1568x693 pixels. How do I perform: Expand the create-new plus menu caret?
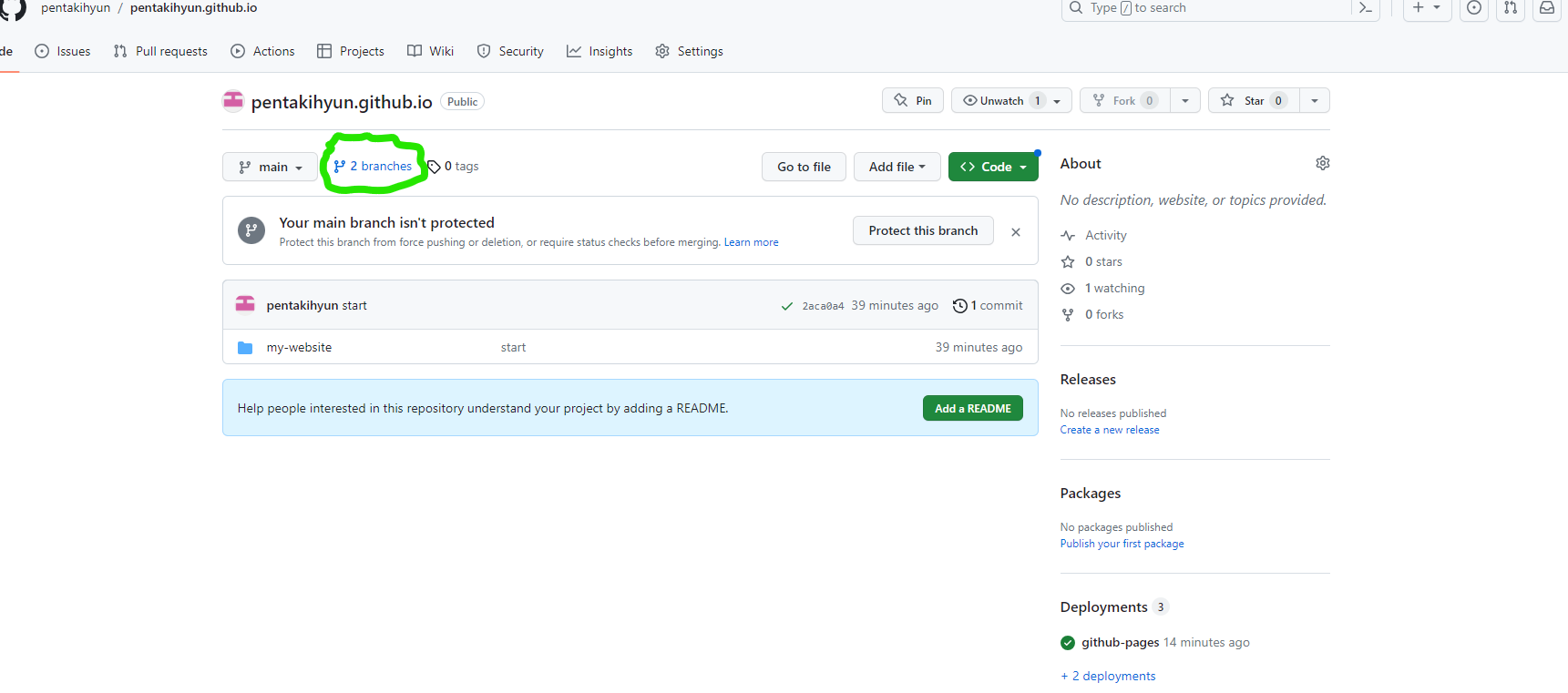1437,7
